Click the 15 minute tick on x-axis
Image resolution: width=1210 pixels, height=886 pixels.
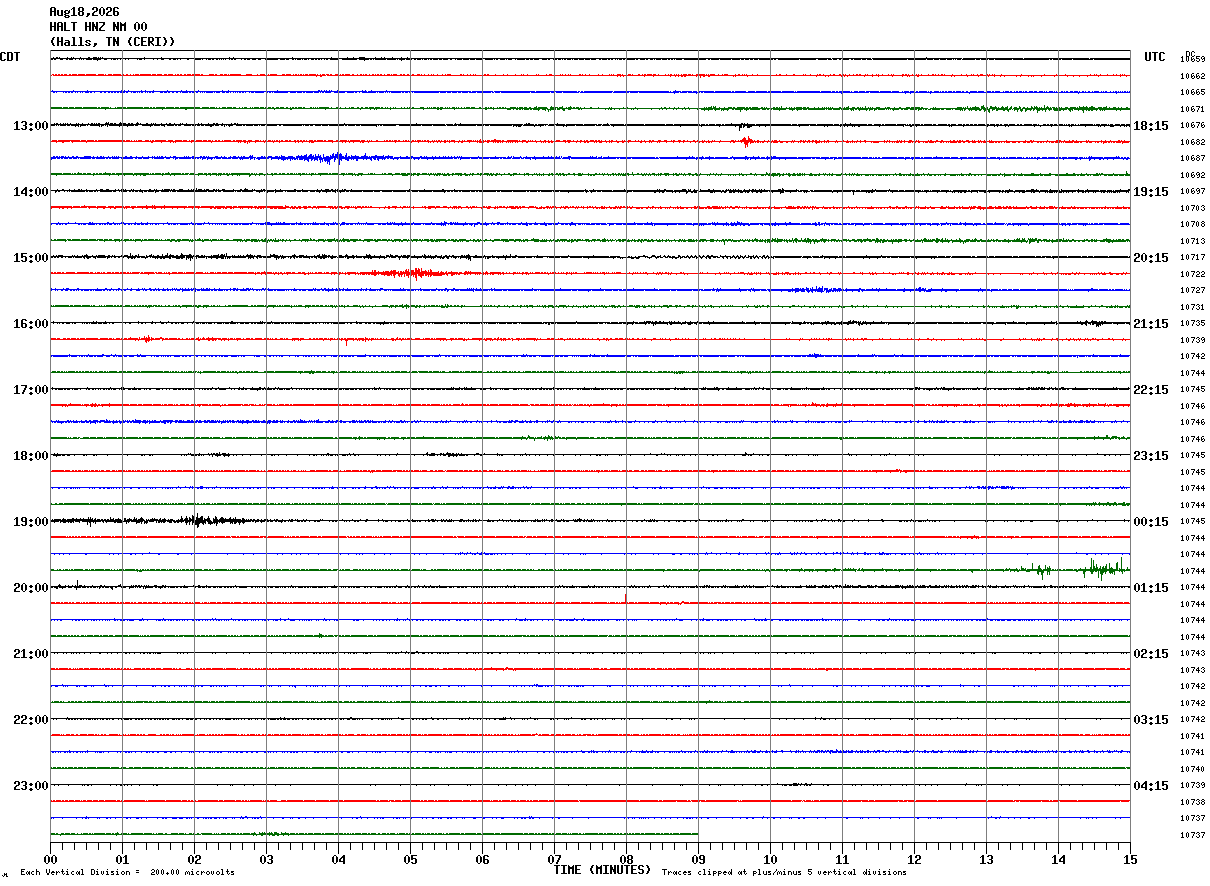tap(1130, 859)
